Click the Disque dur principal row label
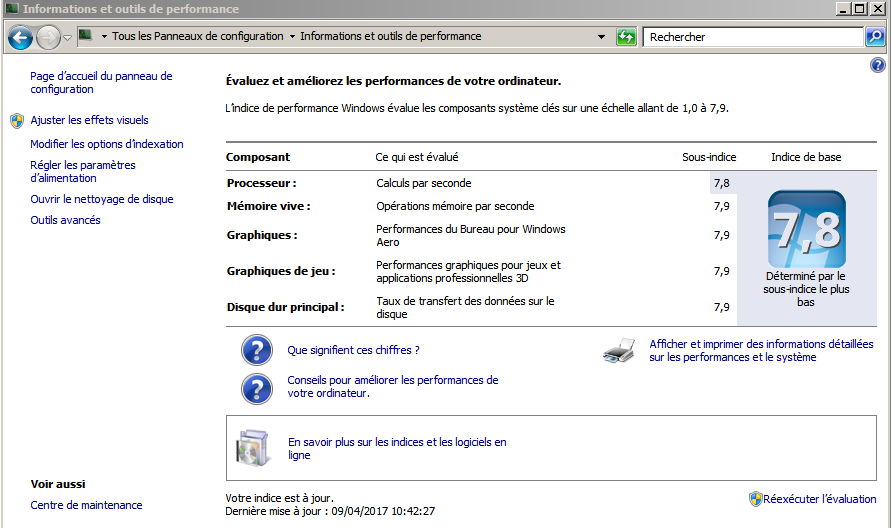This screenshot has height=528, width=891. 286,307
